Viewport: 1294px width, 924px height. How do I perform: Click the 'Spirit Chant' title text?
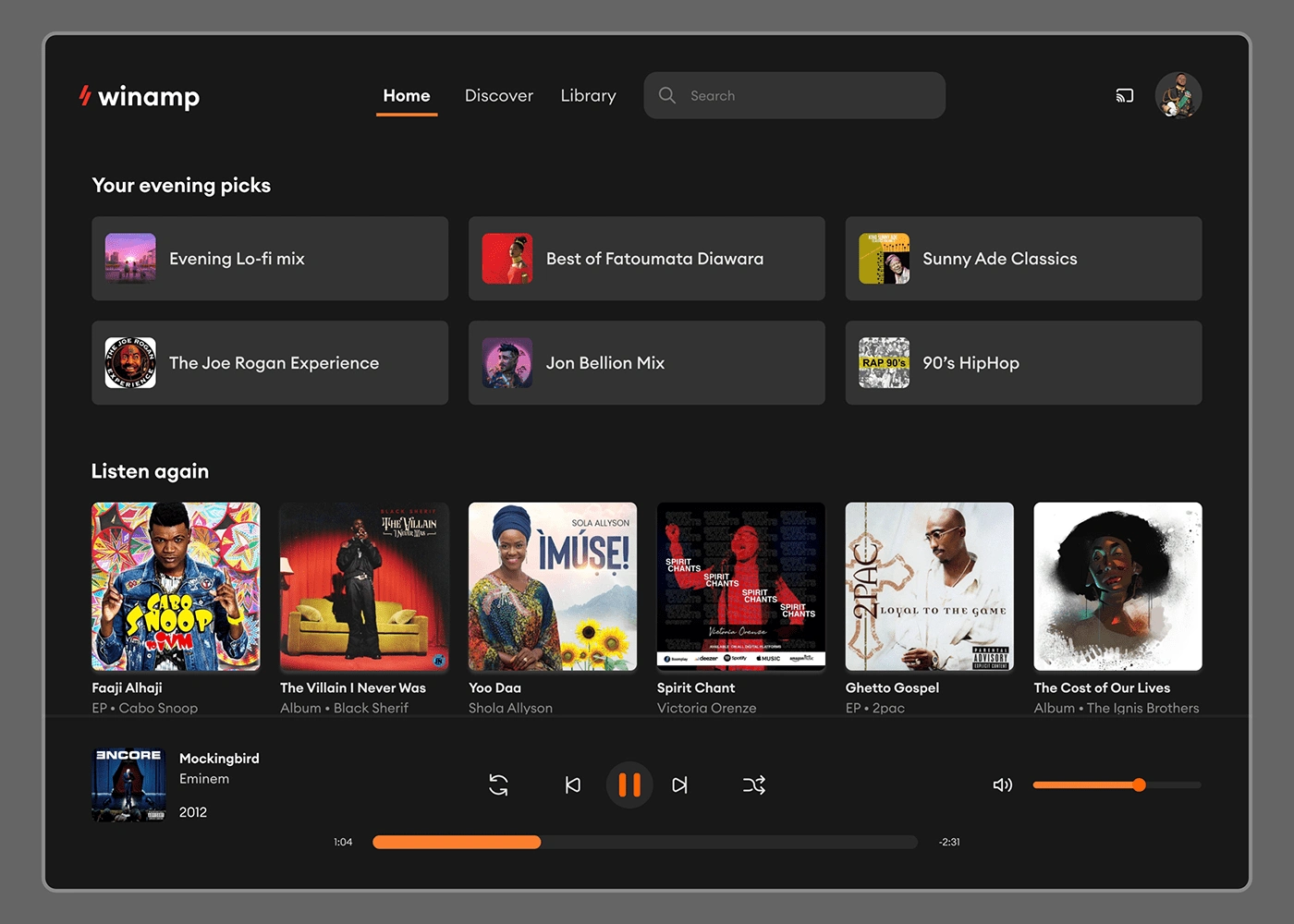pos(696,688)
